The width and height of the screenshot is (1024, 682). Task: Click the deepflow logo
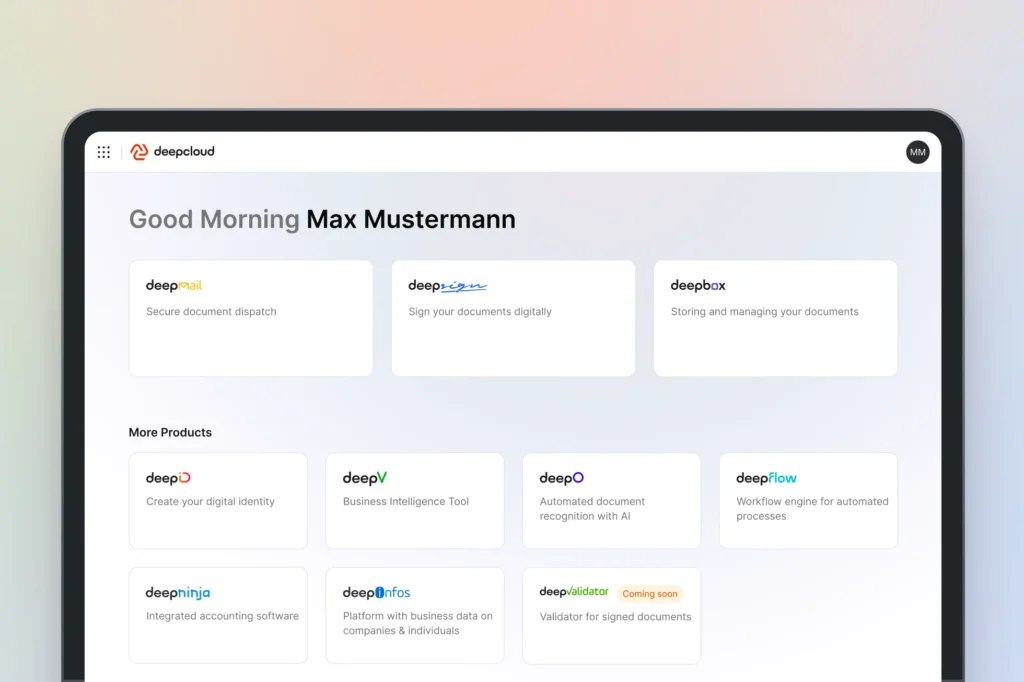tap(766, 478)
